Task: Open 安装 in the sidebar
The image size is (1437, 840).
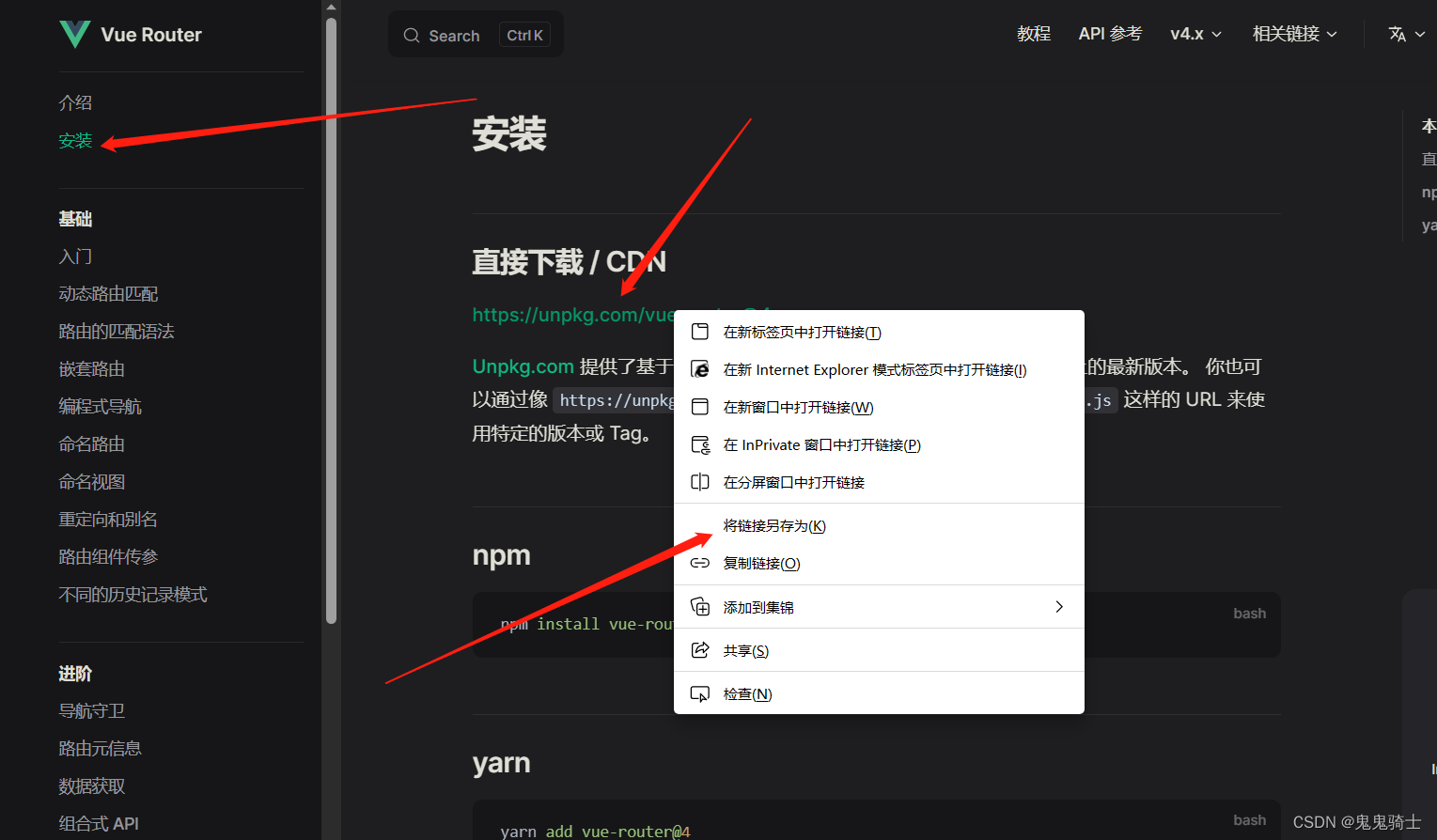Action: [x=75, y=141]
